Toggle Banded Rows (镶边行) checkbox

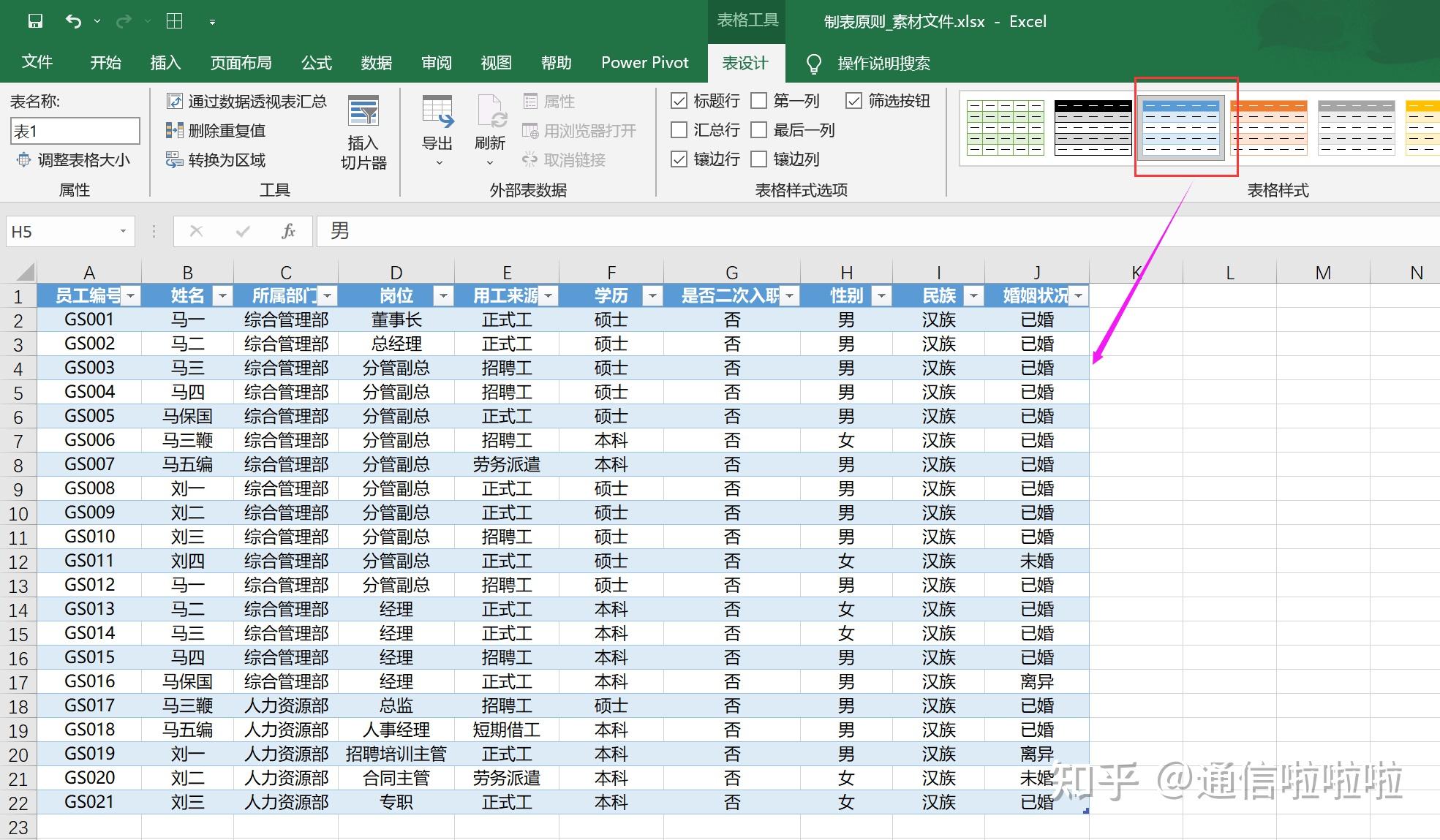[x=679, y=159]
